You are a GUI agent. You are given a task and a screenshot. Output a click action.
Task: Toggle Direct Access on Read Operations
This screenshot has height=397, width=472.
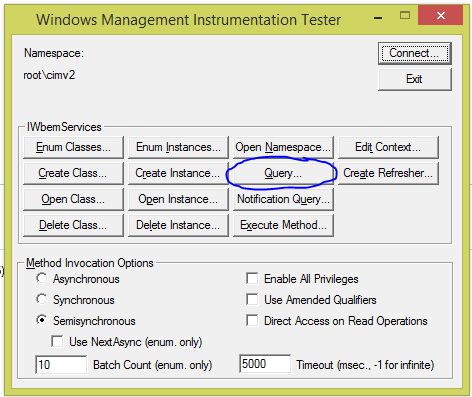(252, 320)
